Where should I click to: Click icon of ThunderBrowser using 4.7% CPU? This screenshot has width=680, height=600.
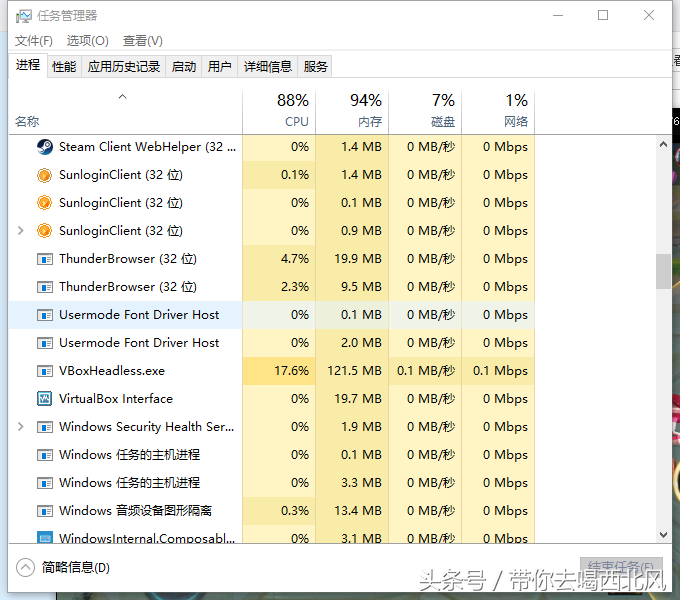(45, 259)
